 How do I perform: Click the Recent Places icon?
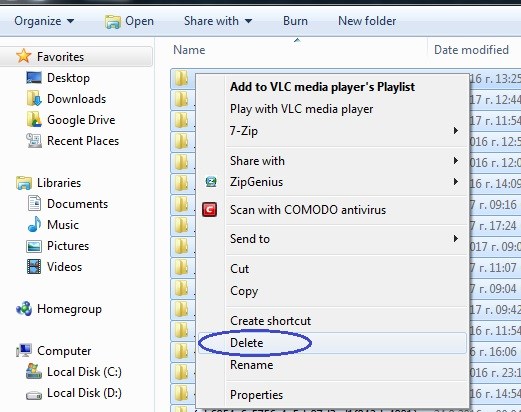pyautogui.click(x=34, y=141)
